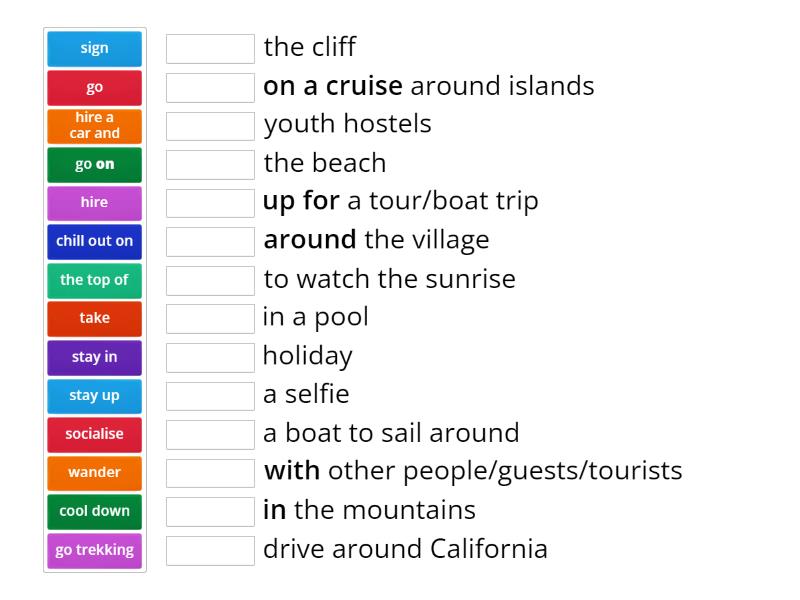Choose the orange 'wander' tile

pyautogui.click(x=94, y=472)
